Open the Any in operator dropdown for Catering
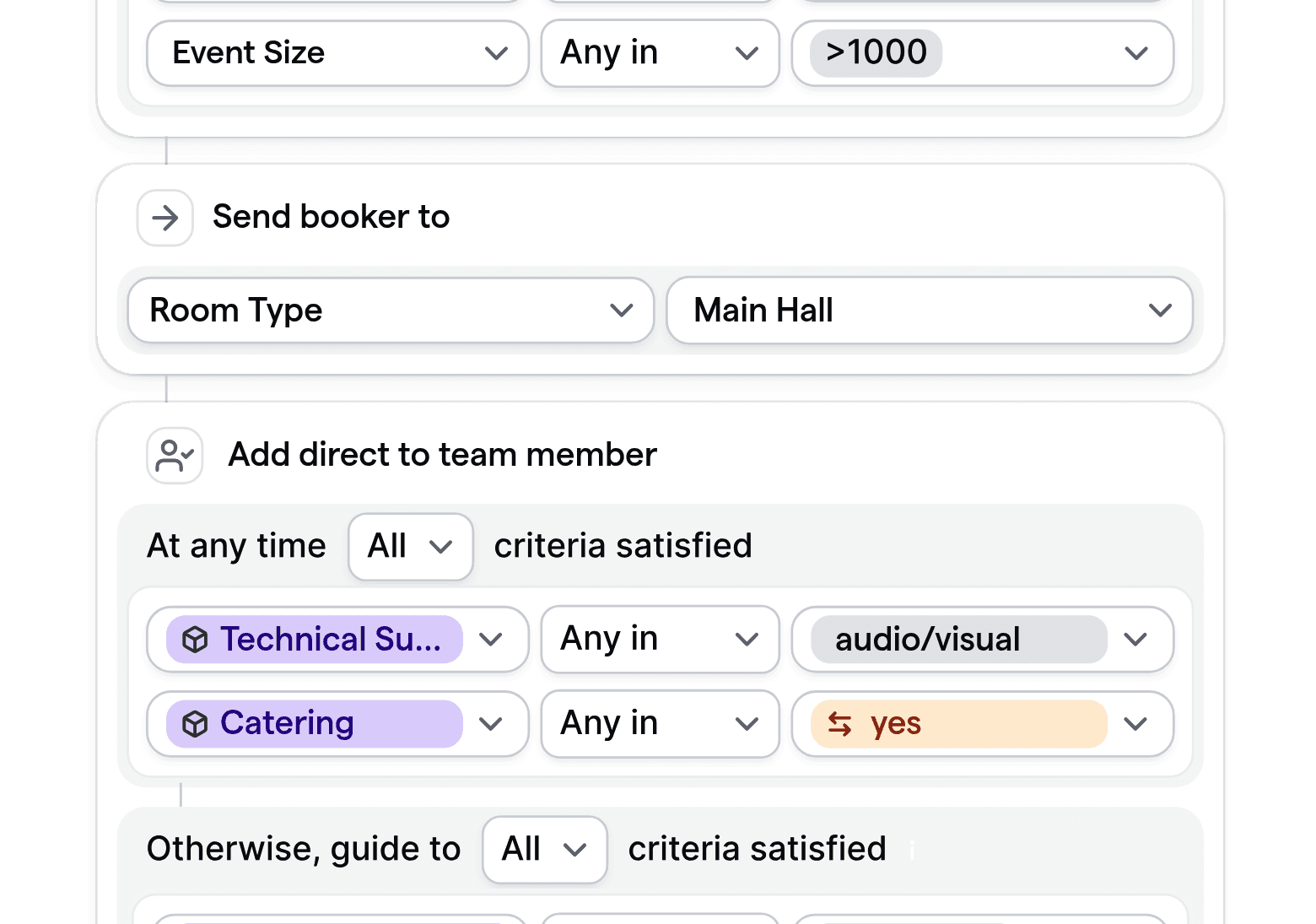The width and height of the screenshot is (1316, 924). click(x=746, y=723)
